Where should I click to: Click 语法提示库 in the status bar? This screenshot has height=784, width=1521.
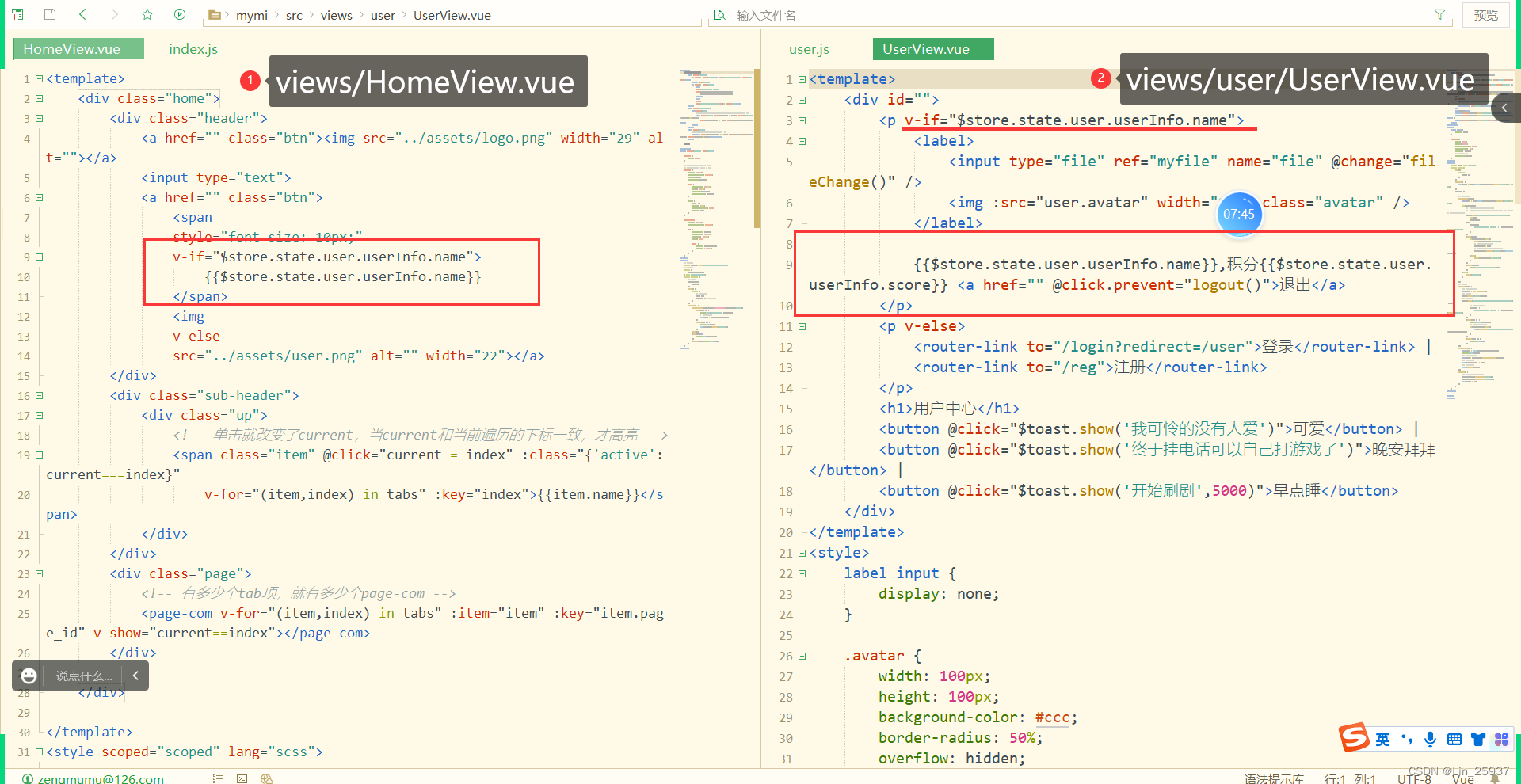1274,779
